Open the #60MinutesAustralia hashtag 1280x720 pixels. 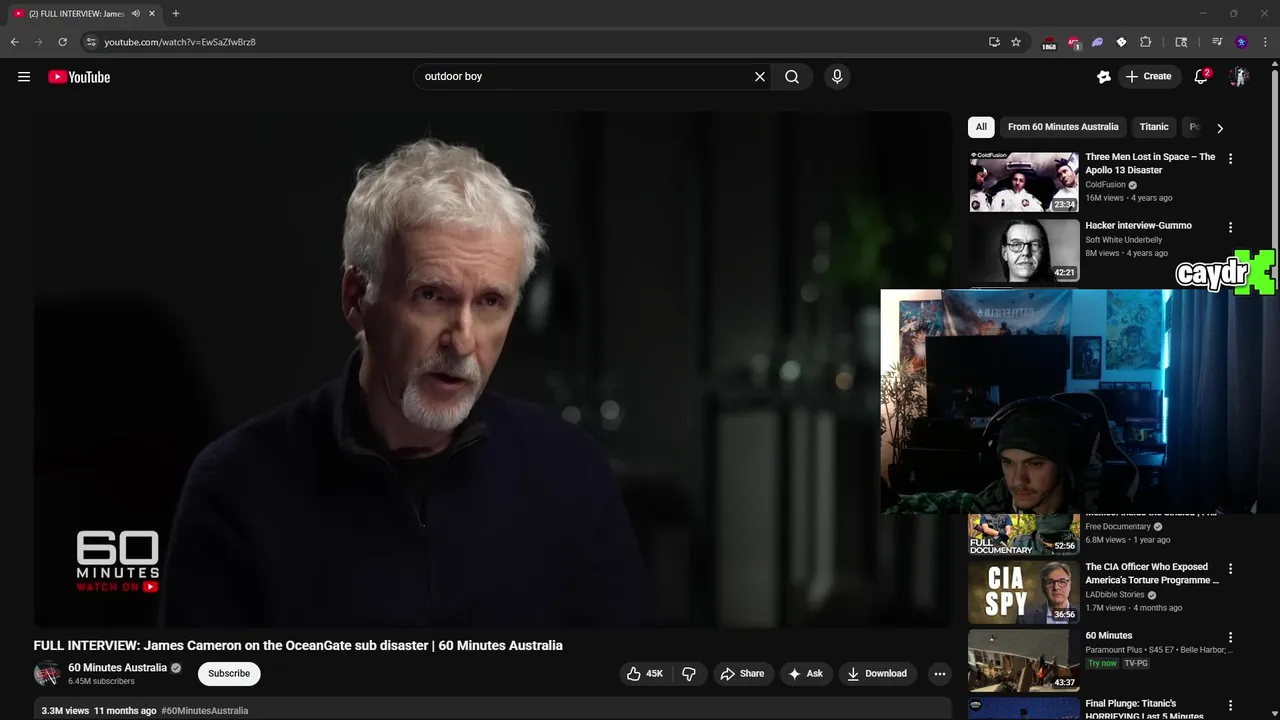click(x=205, y=711)
